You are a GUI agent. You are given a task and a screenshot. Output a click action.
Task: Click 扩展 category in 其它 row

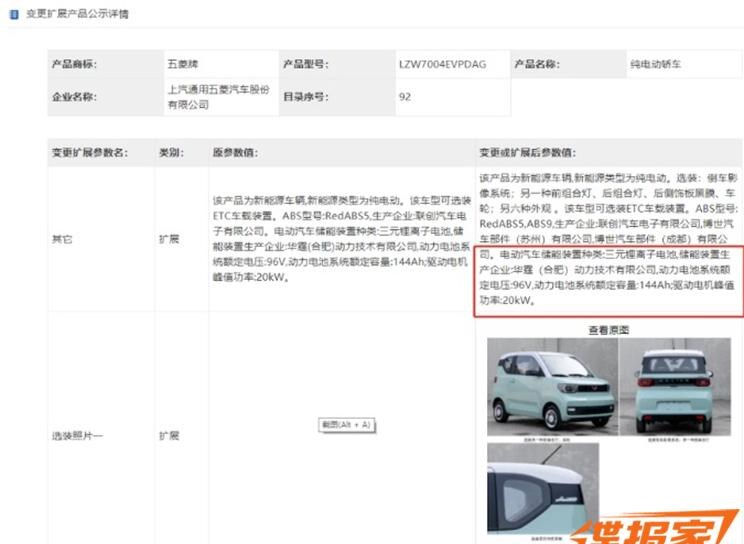tap(169, 239)
